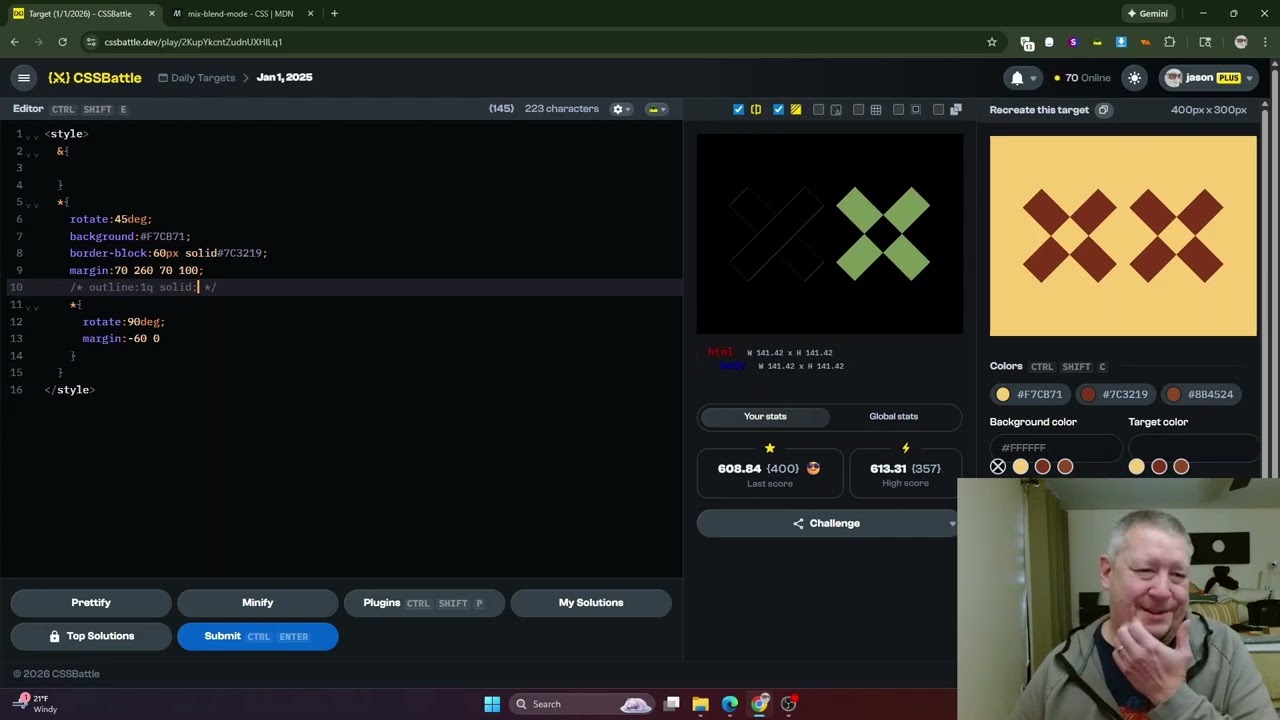Click the browser Back arrow
The width and height of the screenshot is (1280, 720).
coord(14,42)
